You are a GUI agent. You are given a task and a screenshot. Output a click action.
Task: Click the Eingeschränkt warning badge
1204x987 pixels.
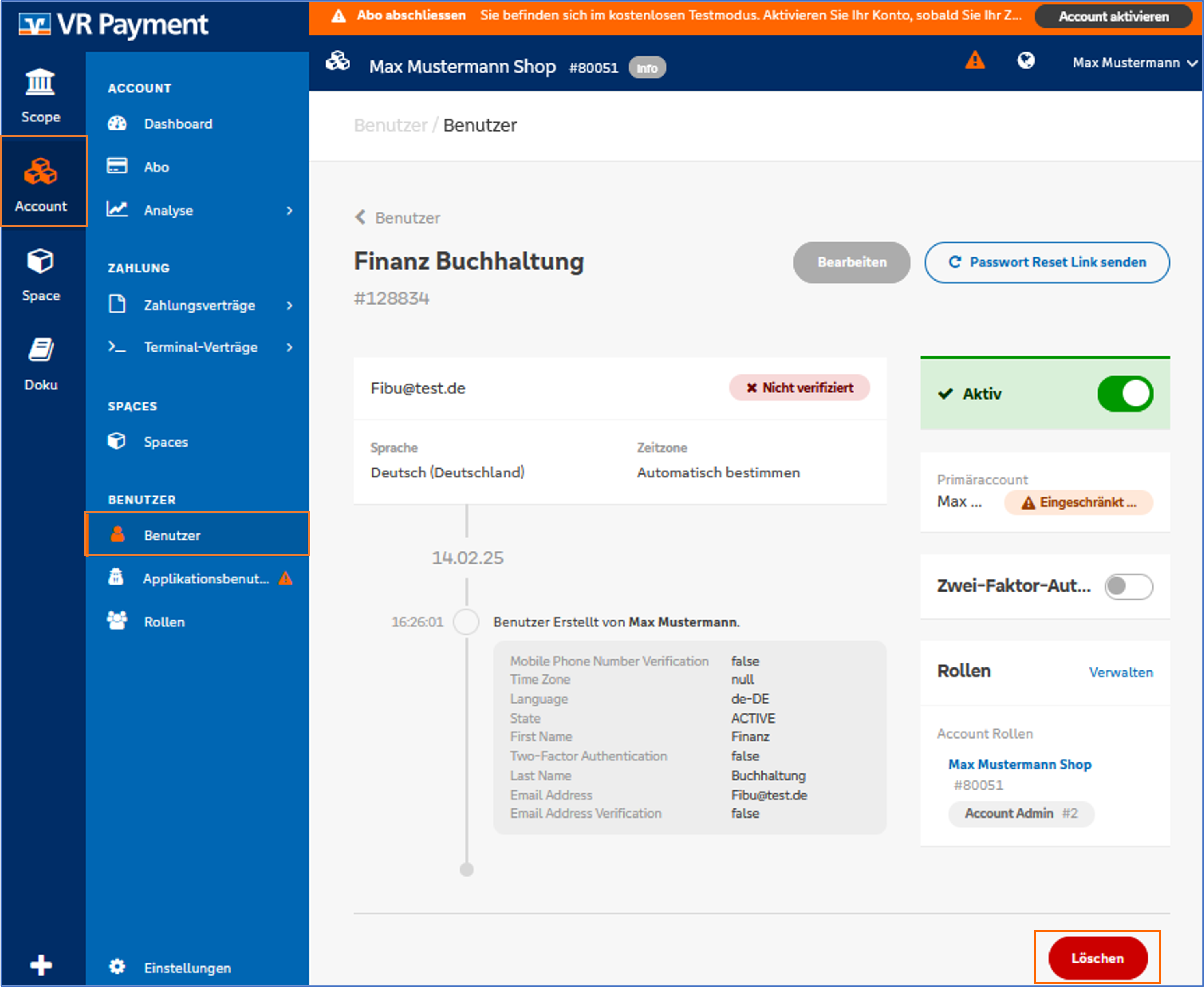(1078, 503)
